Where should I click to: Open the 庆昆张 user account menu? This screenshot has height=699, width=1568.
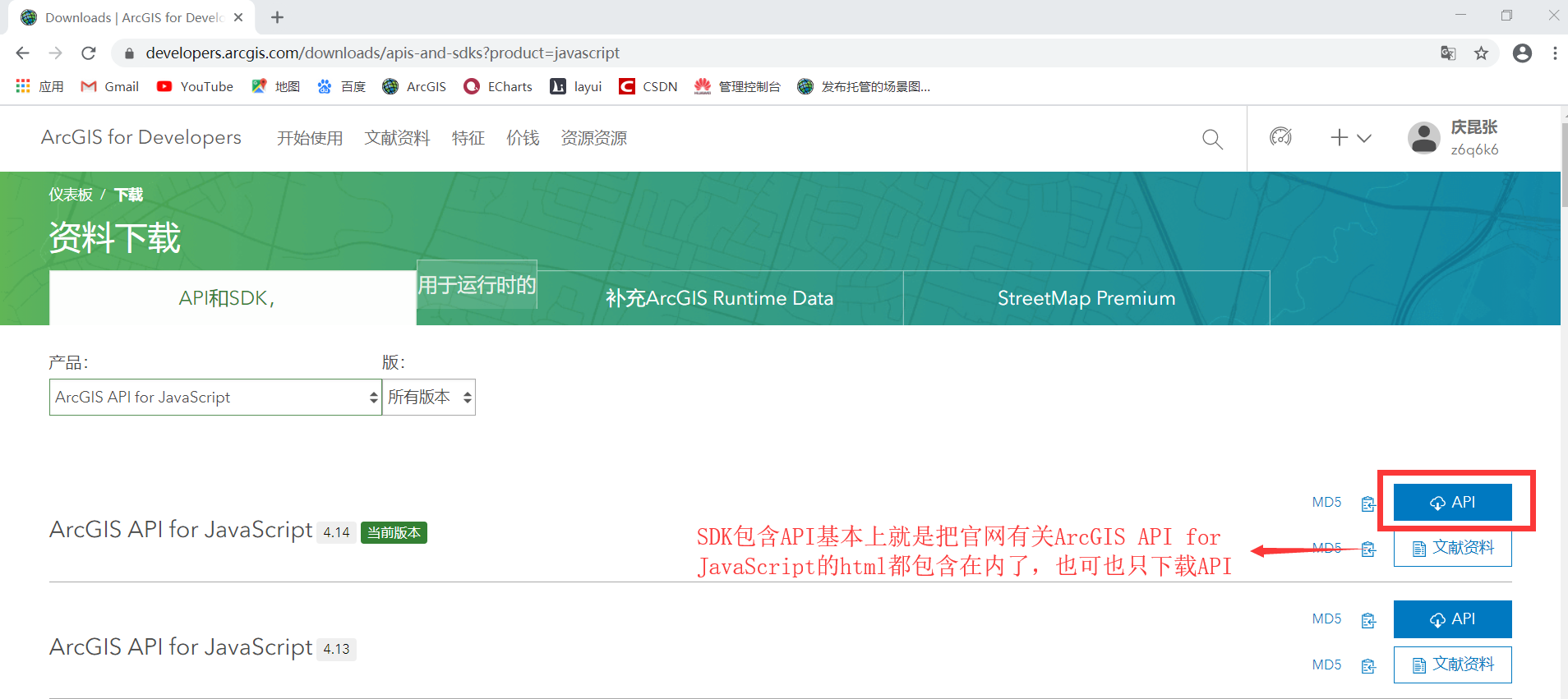[x=1454, y=138]
